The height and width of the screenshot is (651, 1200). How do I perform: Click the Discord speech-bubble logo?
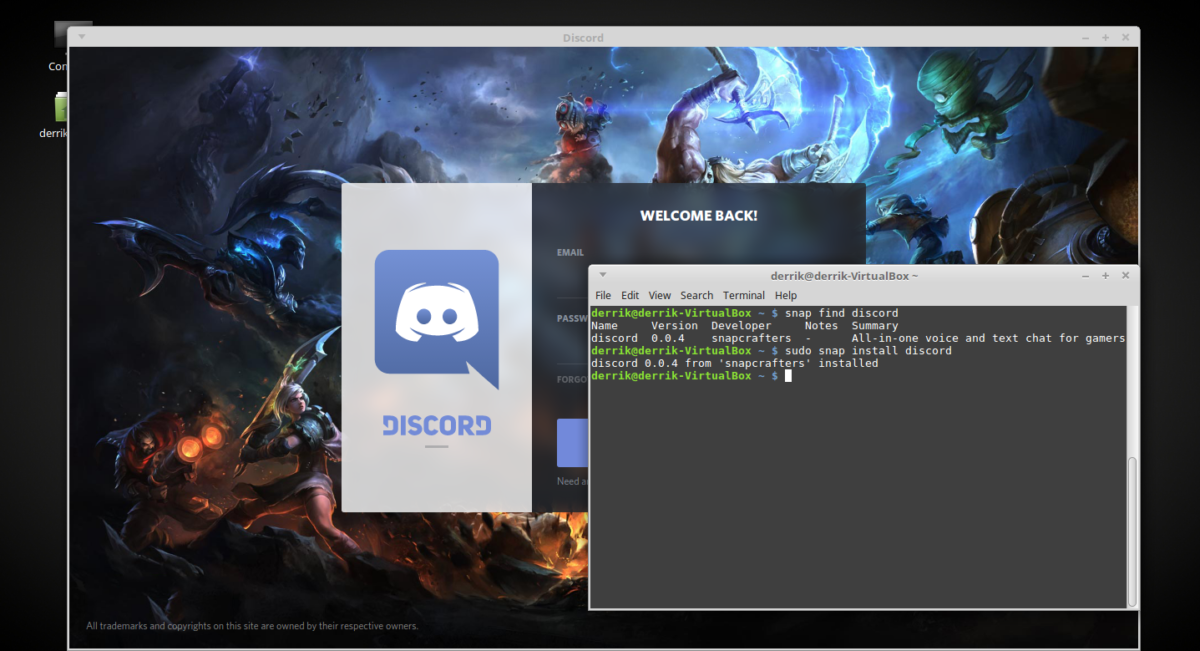pyautogui.click(x=435, y=312)
